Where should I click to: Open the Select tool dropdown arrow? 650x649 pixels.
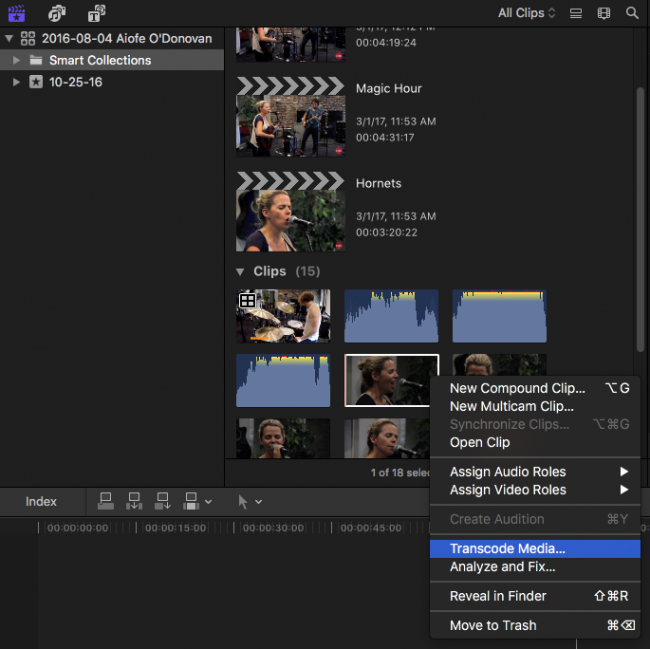pyautogui.click(x=259, y=502)
